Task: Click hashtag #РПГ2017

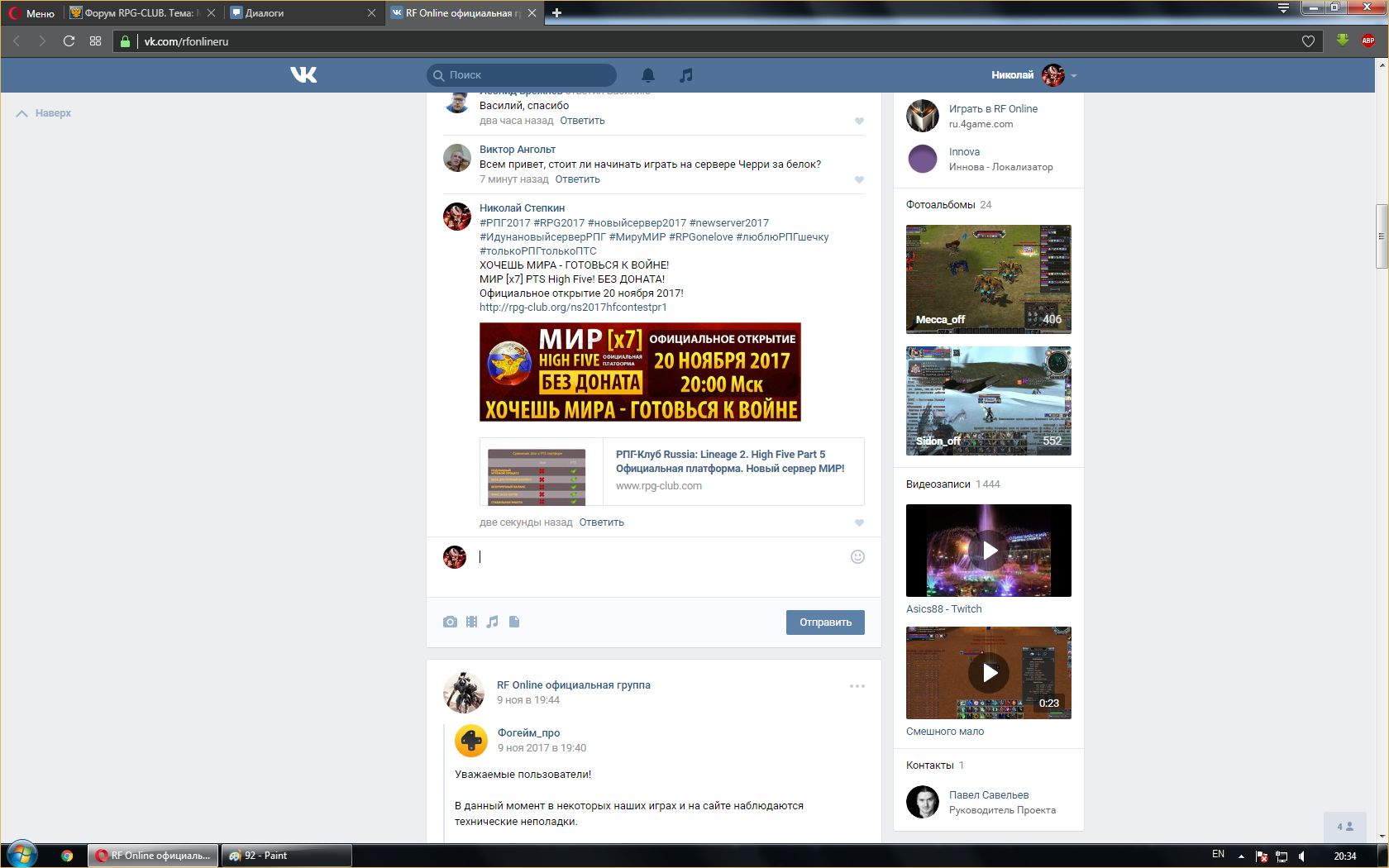Action: 505,223
